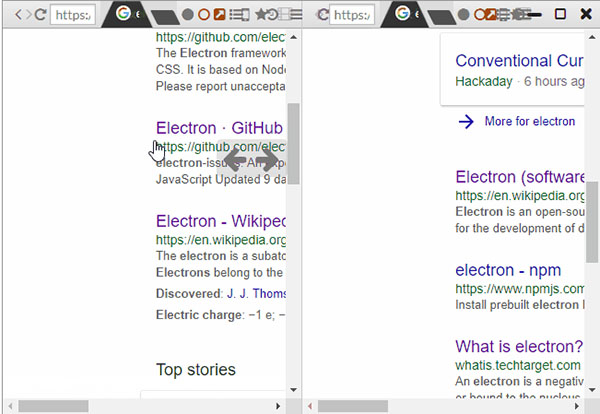Close the browser window
This screenshot has height=414, width=600.
586,14
